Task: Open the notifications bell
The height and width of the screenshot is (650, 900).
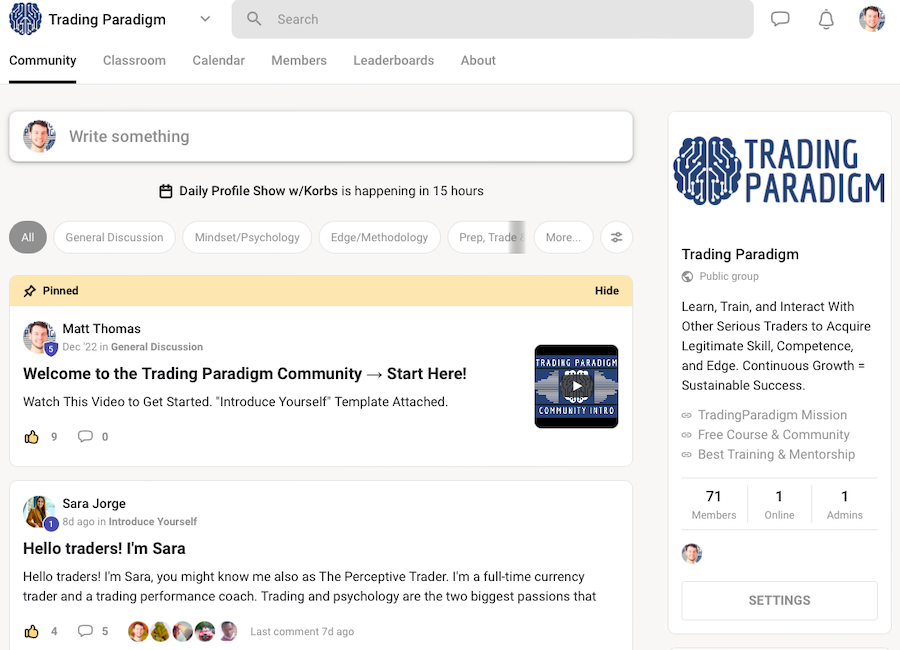Action: pos(826,18)
